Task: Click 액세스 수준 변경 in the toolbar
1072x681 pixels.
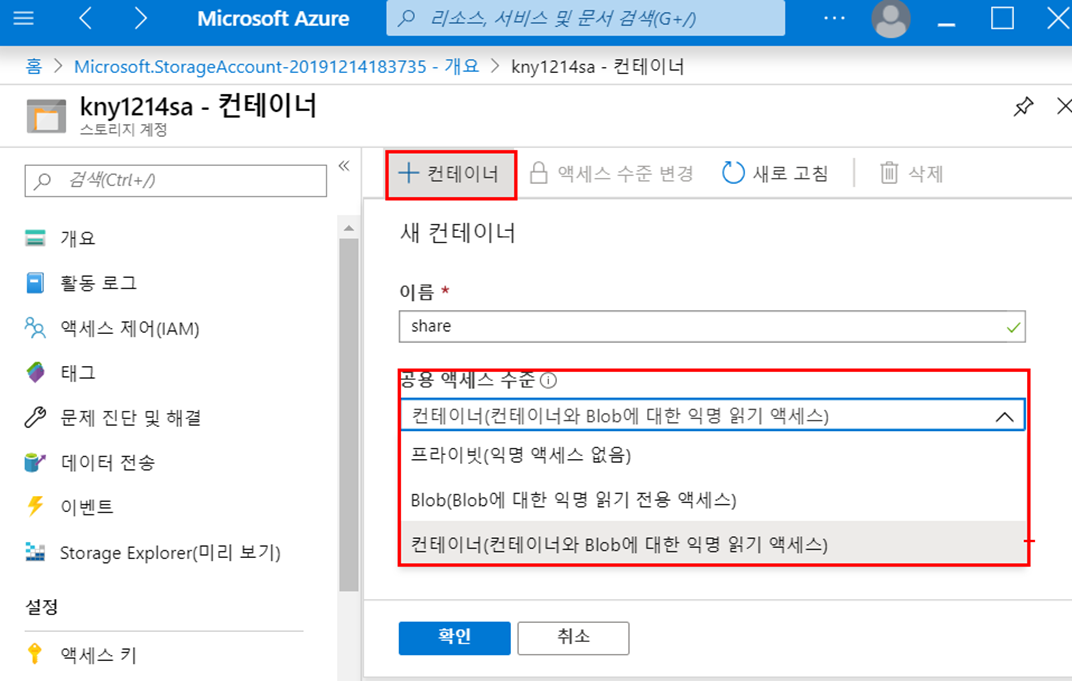Action: pos(612,174)
